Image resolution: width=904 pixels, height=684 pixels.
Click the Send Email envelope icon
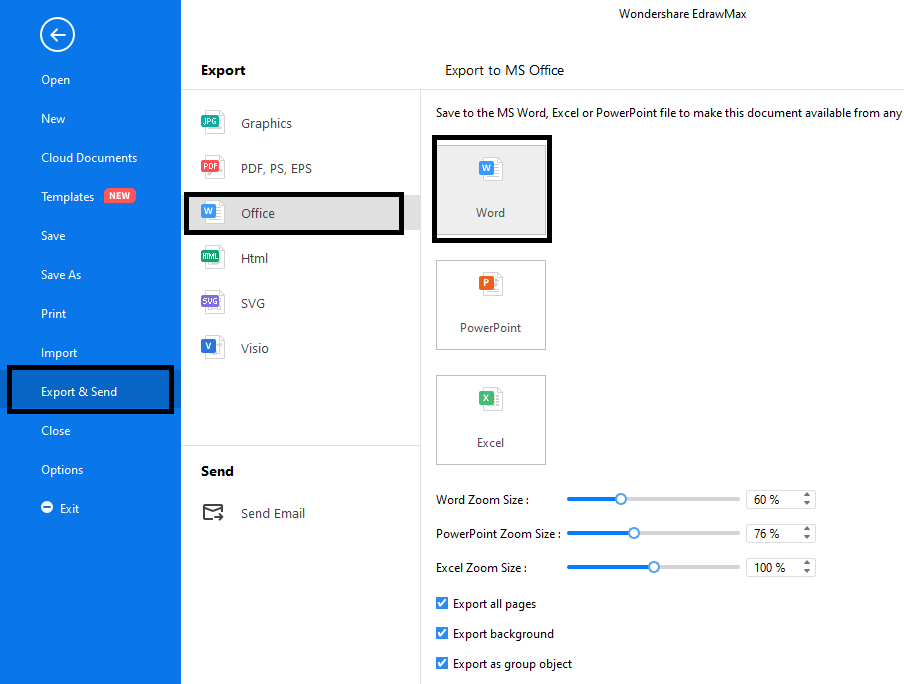coord(213,512)
